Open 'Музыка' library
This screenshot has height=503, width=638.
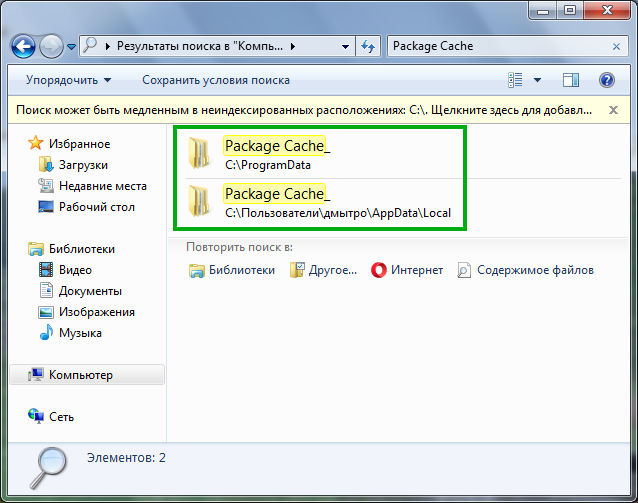click(x=80, y=333)
